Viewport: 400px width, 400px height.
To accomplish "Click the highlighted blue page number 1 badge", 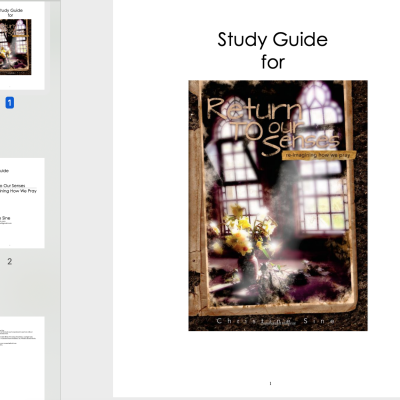I will tap(10, 103).
